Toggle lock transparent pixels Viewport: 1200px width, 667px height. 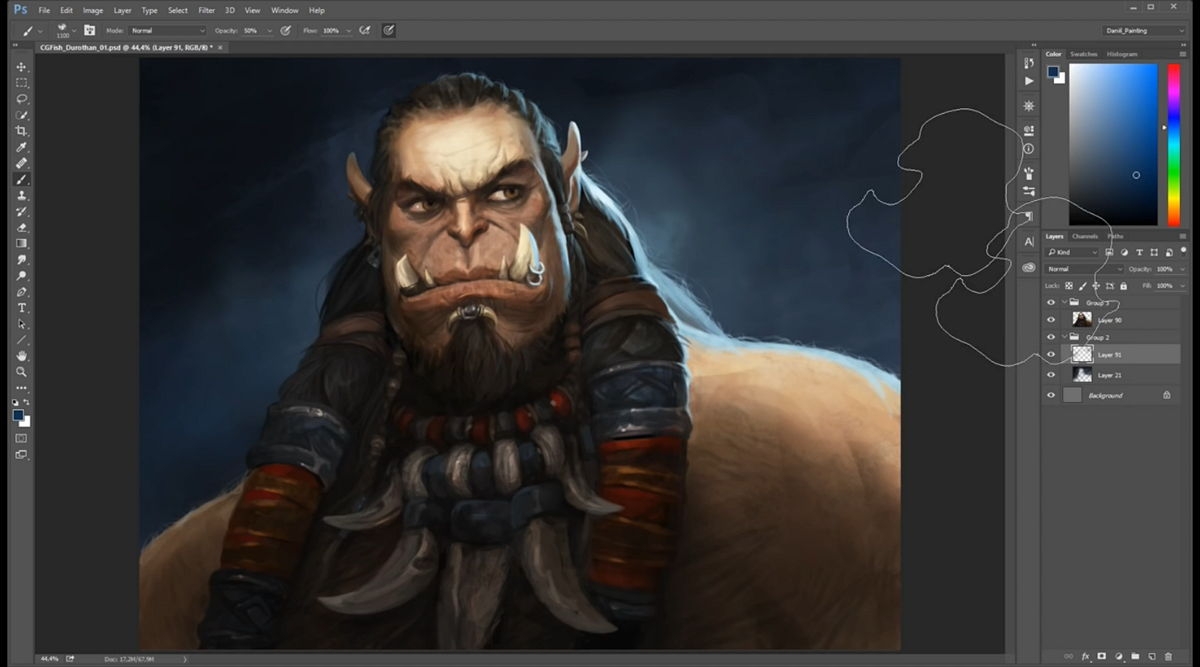pyautogui.click(x=1069, y=286)
